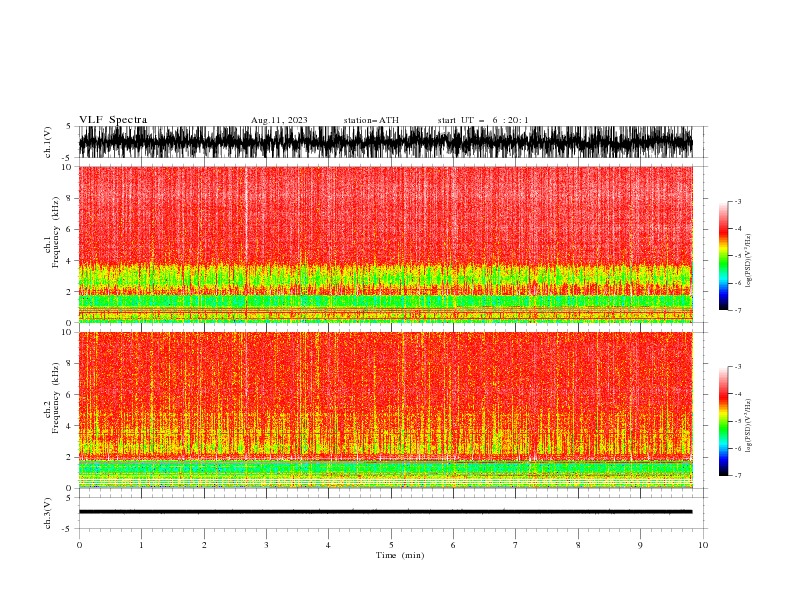This screenshot has width=792, height=612.
Task: Click the "2" kHz tick of ch.2 spectrogram
Action: pyautogui.click(x=69, y=457)
